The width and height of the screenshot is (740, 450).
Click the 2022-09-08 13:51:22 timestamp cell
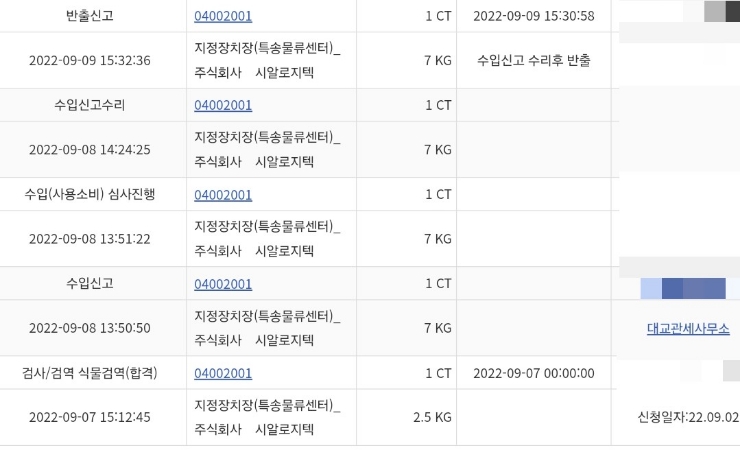pos(90,239)
